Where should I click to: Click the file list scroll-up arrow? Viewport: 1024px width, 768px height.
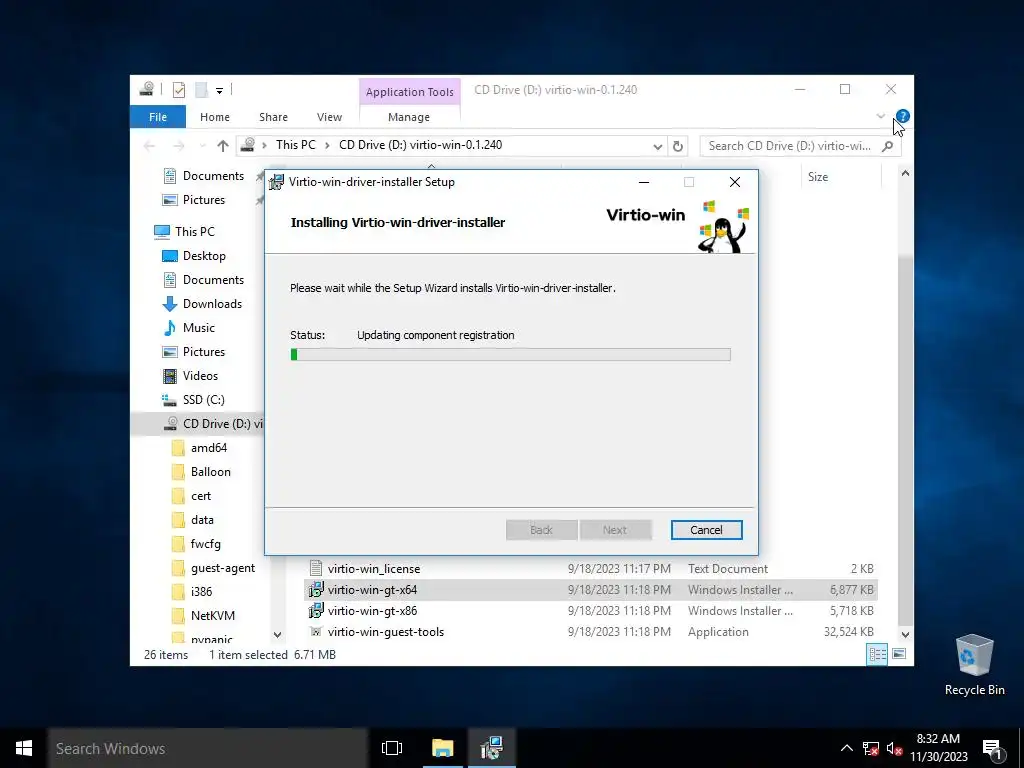904,174
